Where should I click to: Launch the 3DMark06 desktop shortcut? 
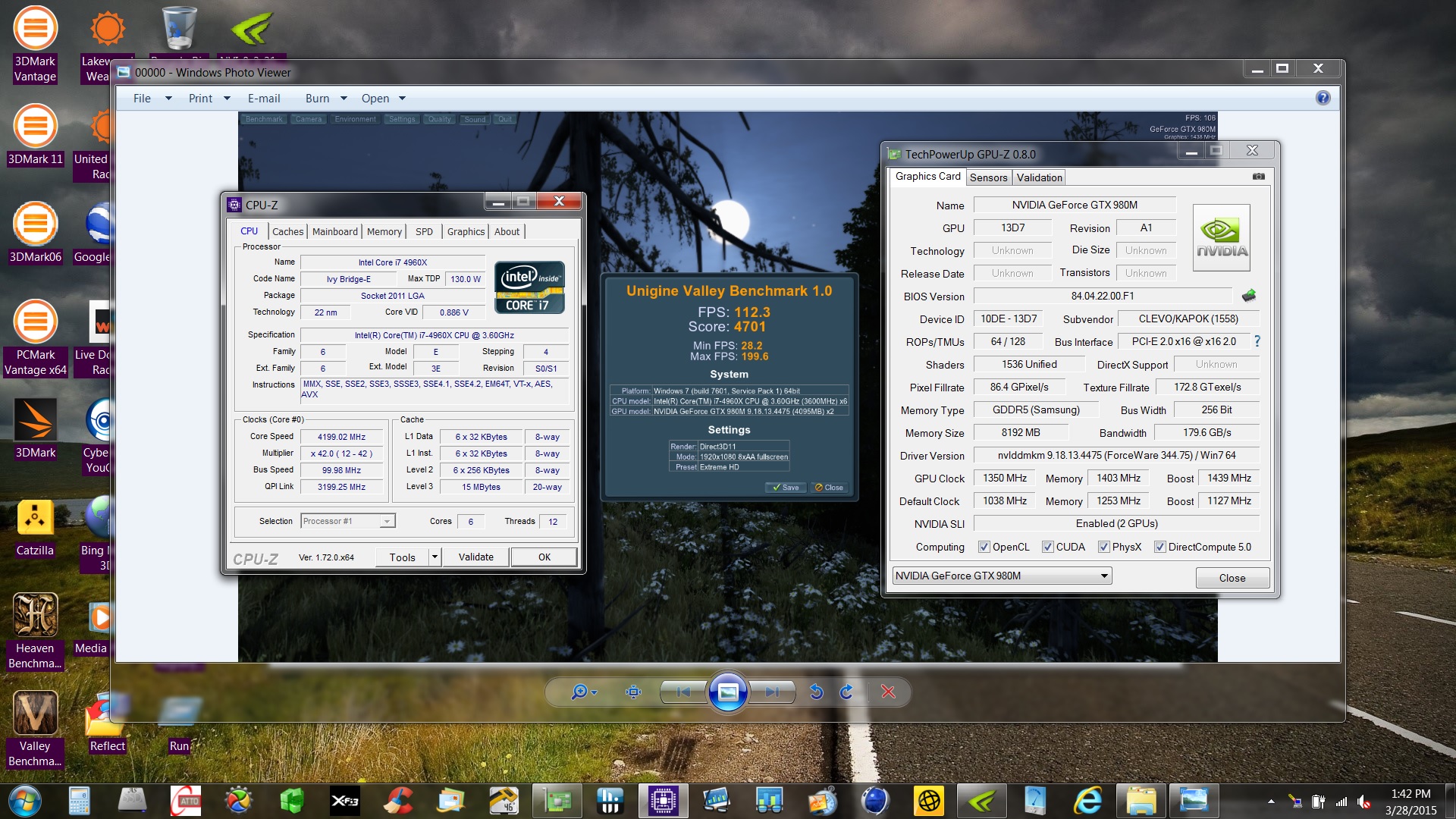[x=35, y=233]
